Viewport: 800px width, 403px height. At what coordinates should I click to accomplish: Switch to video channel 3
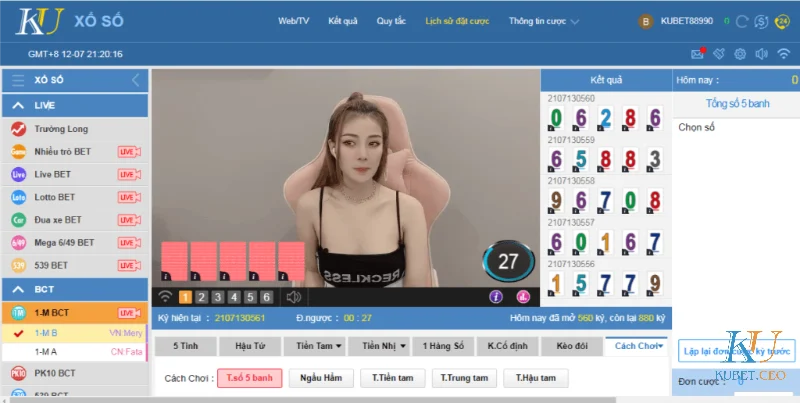pos(217,297)
